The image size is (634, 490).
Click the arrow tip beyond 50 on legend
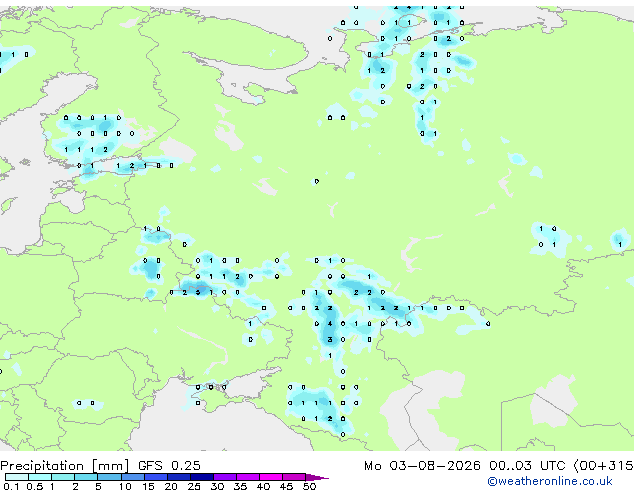317,478
